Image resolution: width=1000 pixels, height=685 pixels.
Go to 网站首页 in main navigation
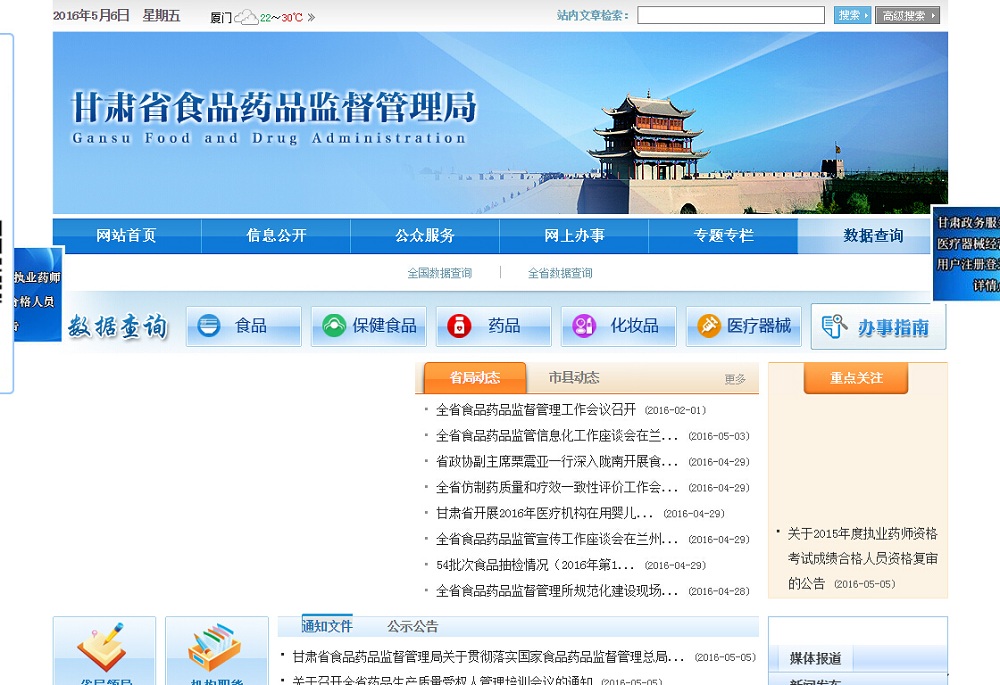pos(126,235)
